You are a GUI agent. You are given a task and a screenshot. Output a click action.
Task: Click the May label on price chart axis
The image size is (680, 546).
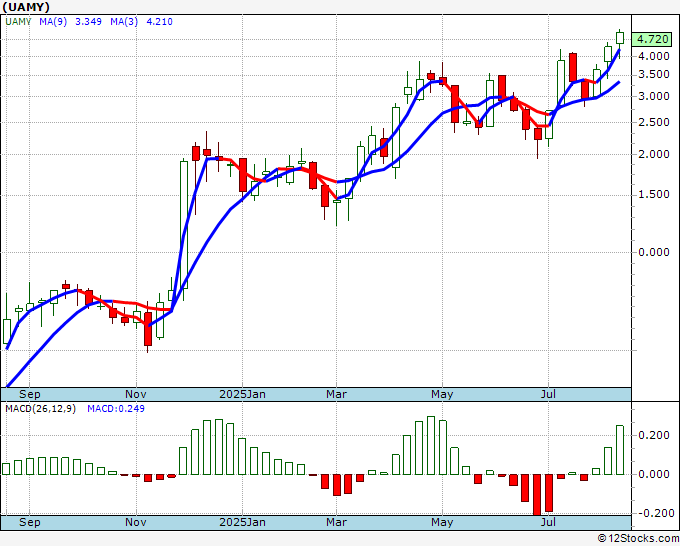tap(442, 394)
